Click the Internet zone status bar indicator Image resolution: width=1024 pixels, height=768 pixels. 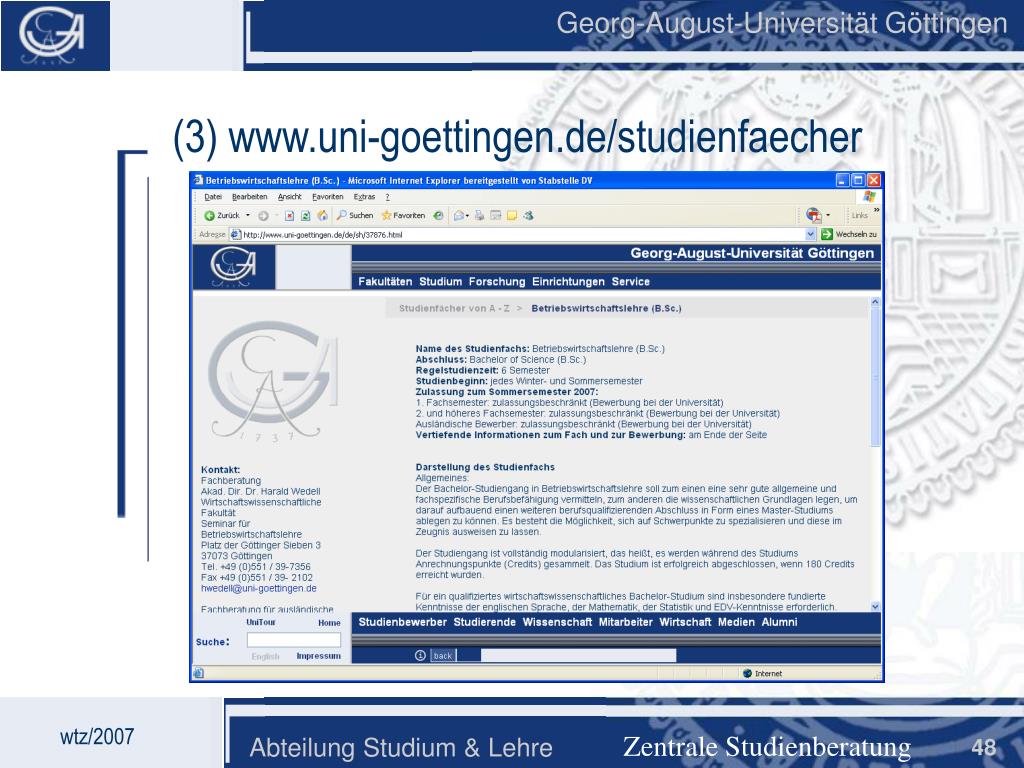point(762,673)
